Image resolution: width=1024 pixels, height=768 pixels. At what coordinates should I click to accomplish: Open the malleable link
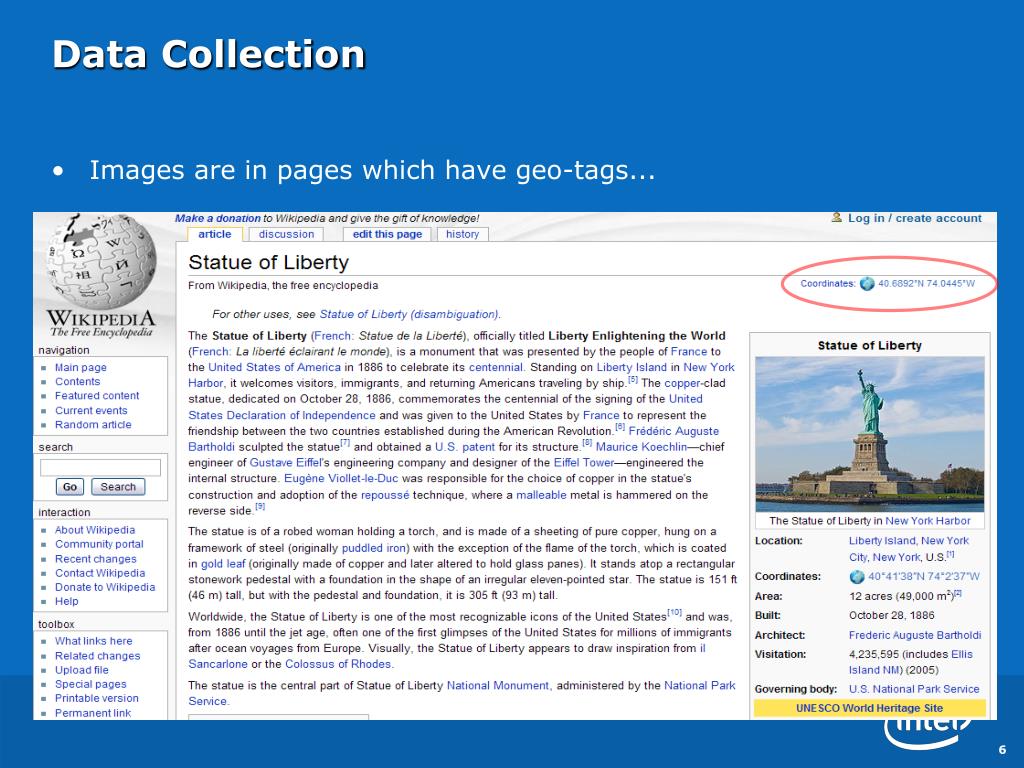click(x=541, y=495)
